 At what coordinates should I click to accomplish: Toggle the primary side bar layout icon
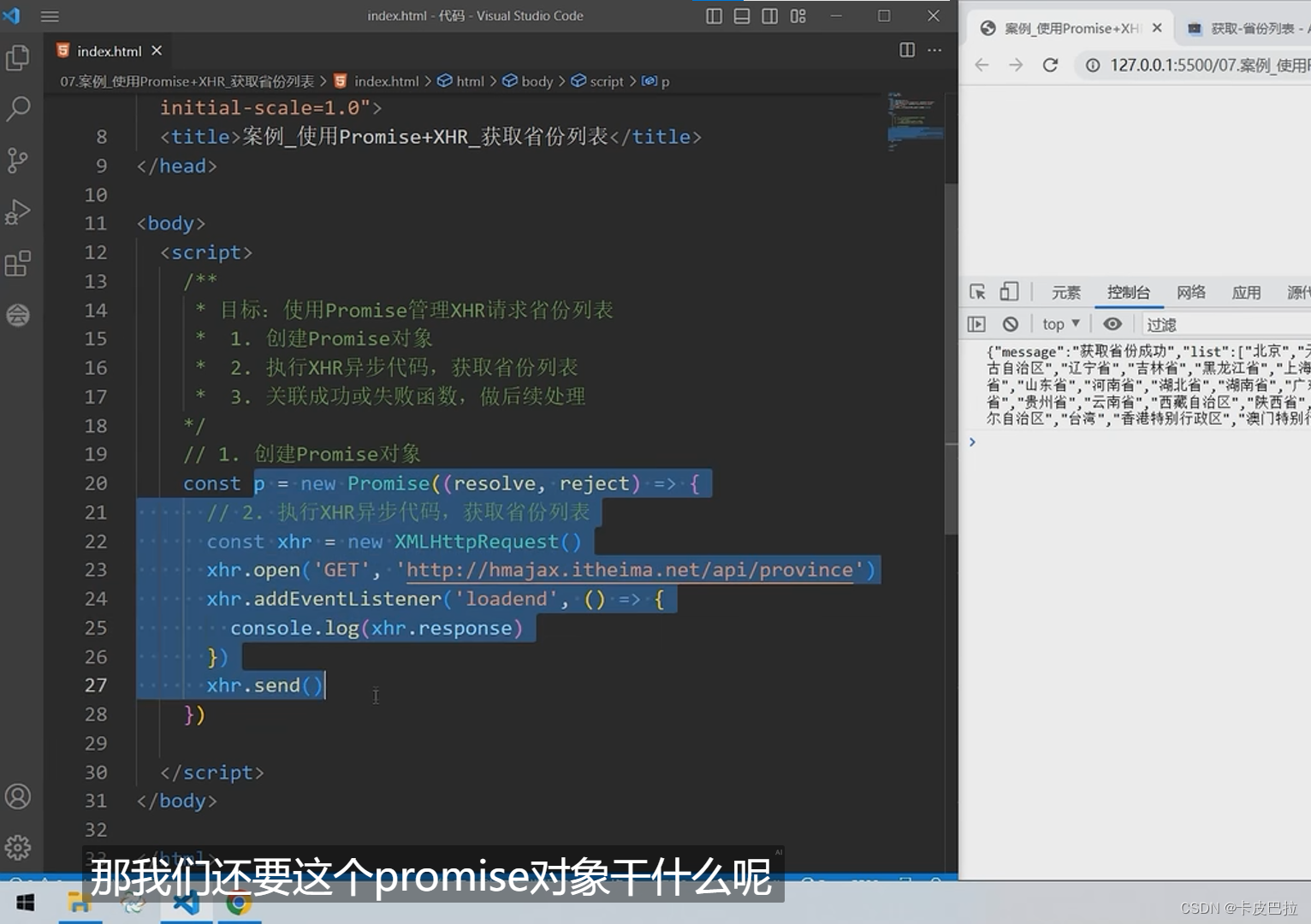point(714,15)
